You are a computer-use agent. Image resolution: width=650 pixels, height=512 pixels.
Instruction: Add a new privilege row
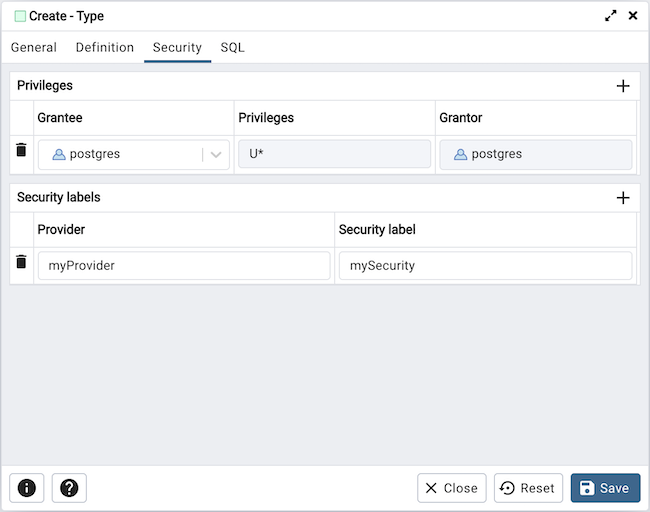tap(622, 86)
